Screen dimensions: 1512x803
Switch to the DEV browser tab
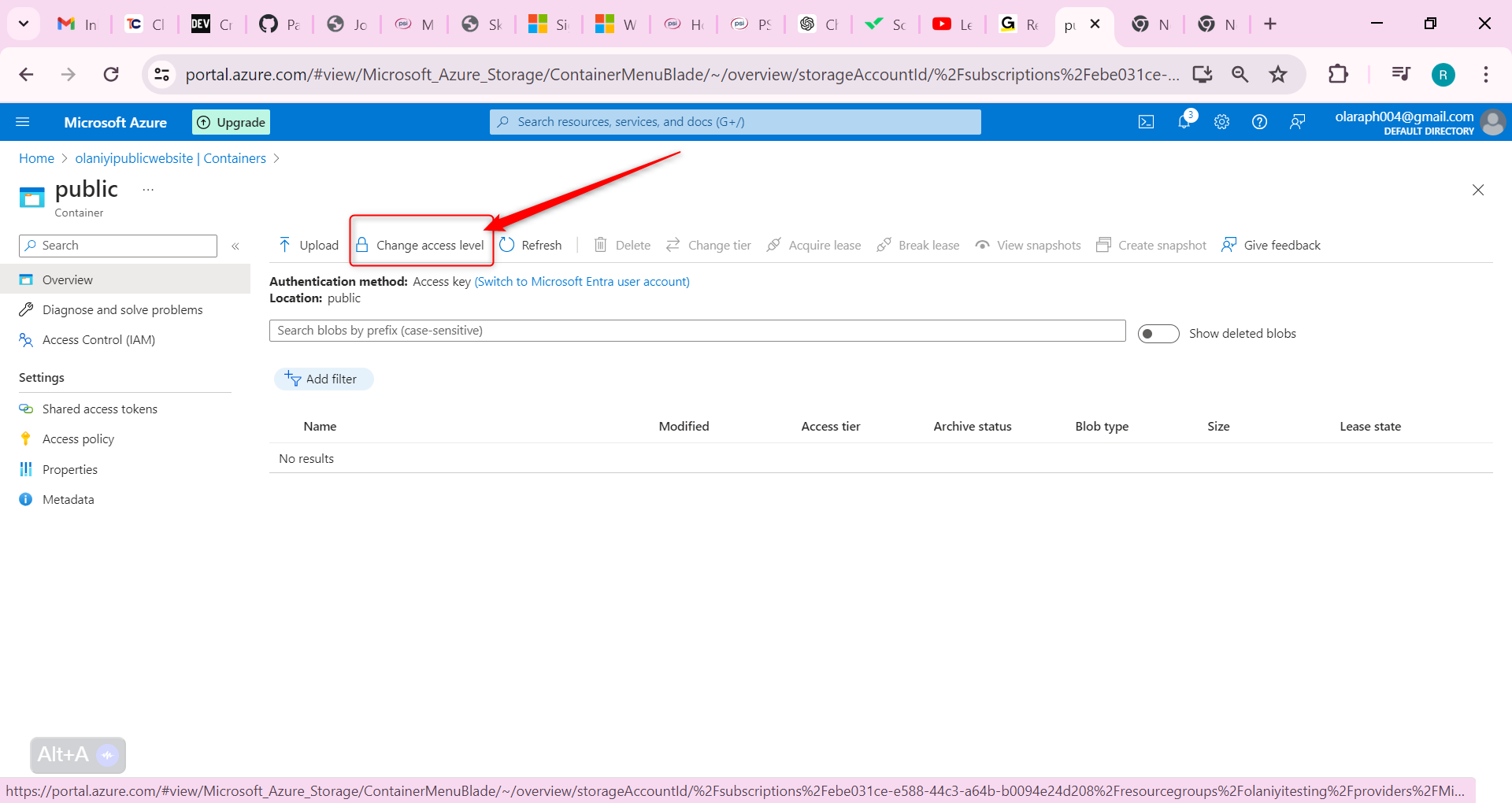coord(212,24)
